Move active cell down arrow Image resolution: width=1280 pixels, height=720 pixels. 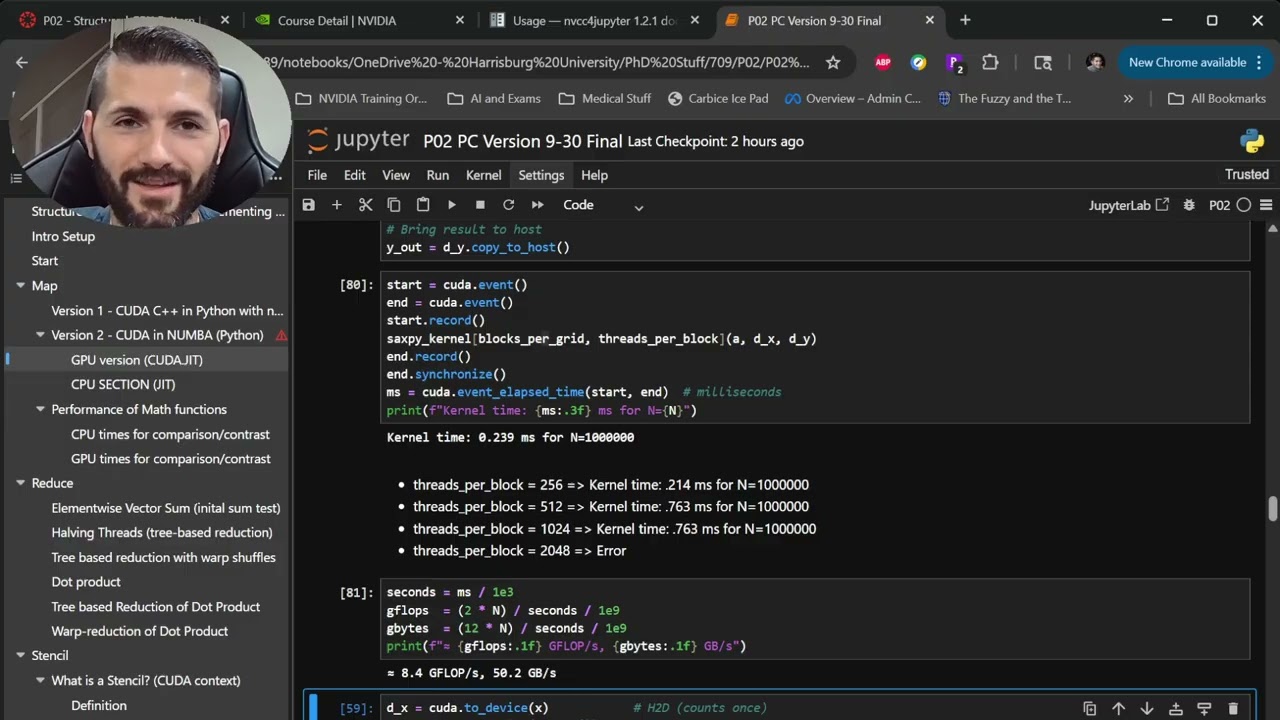(1147, 708)
